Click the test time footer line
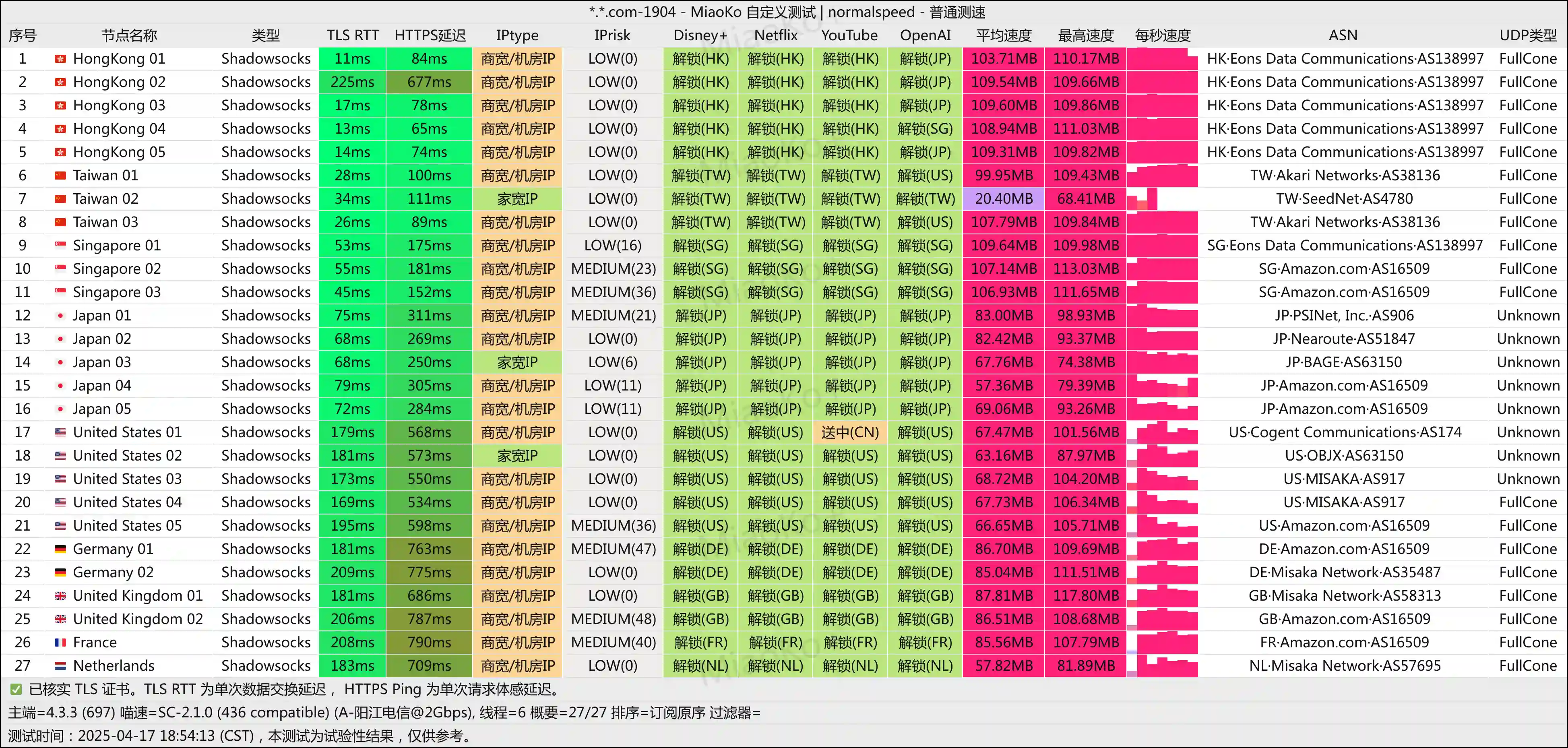Screen dimensions: 1568x748 [x=242, y=736]
